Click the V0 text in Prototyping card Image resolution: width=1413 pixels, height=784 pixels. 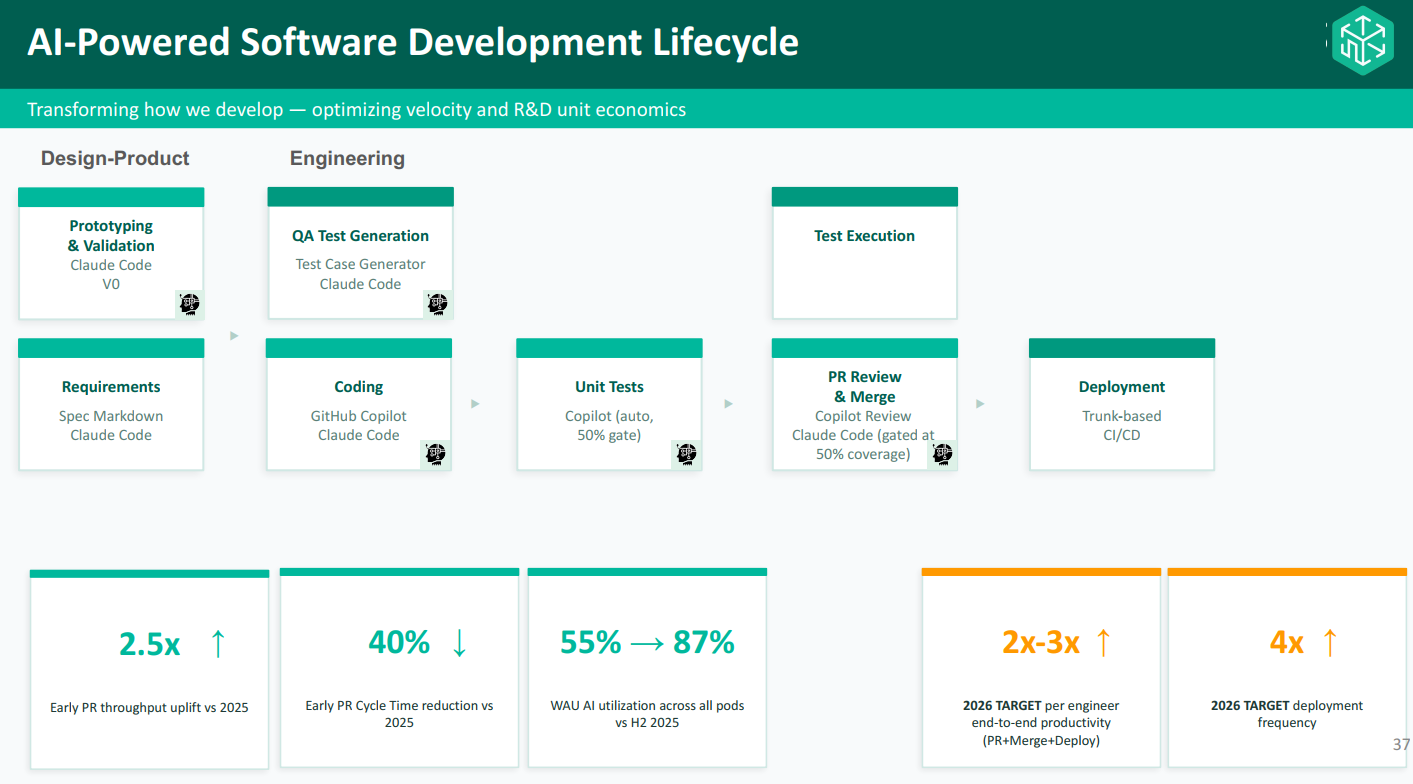point(111,284)
